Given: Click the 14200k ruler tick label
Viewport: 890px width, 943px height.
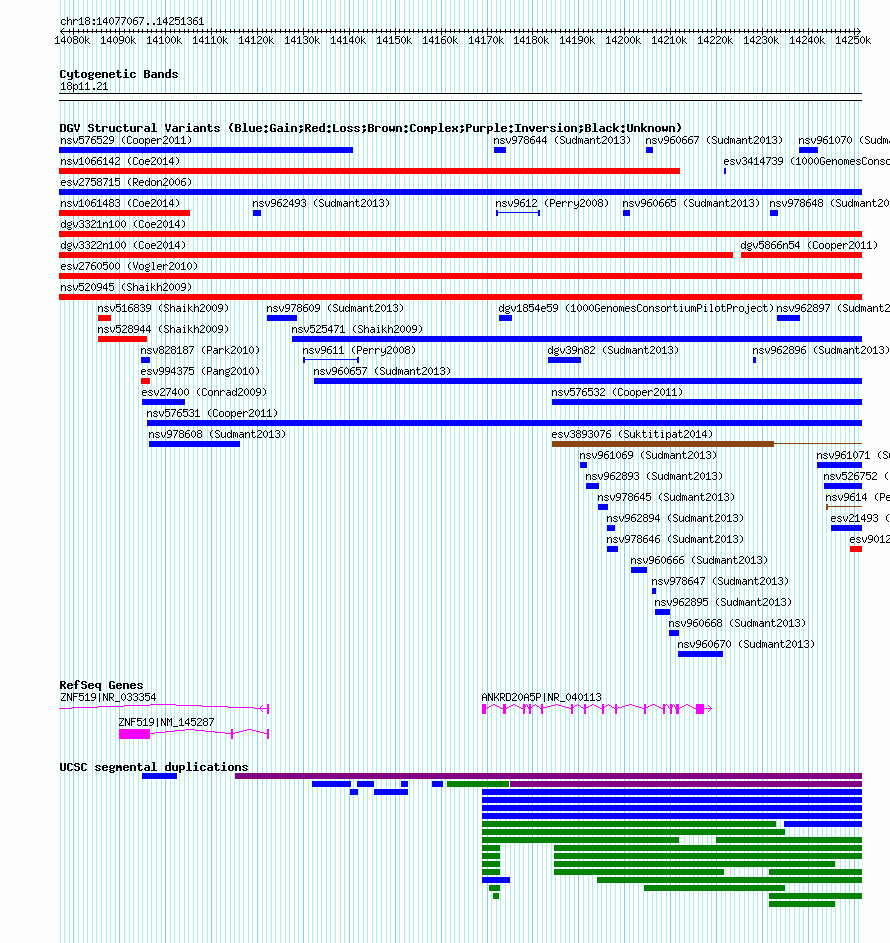Looking at the screenshot, I should click(623, 40).
